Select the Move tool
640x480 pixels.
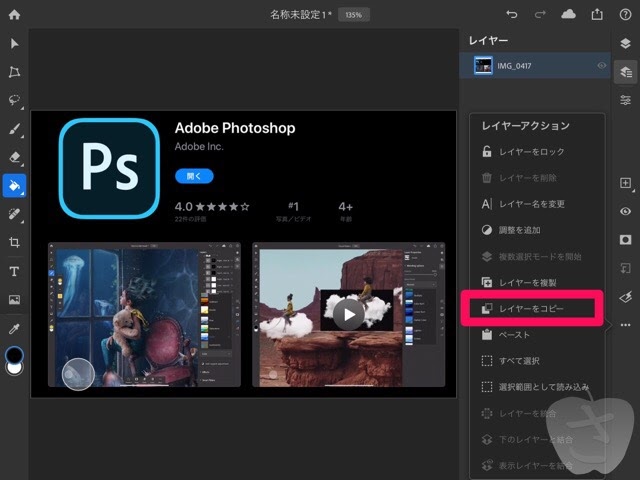tap(14, 43)
